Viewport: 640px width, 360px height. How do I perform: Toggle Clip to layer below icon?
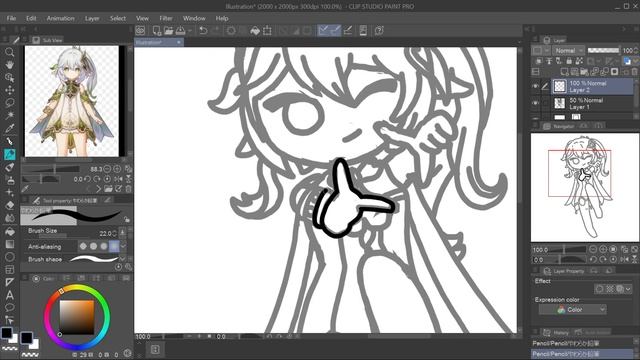tap(539, 61)
